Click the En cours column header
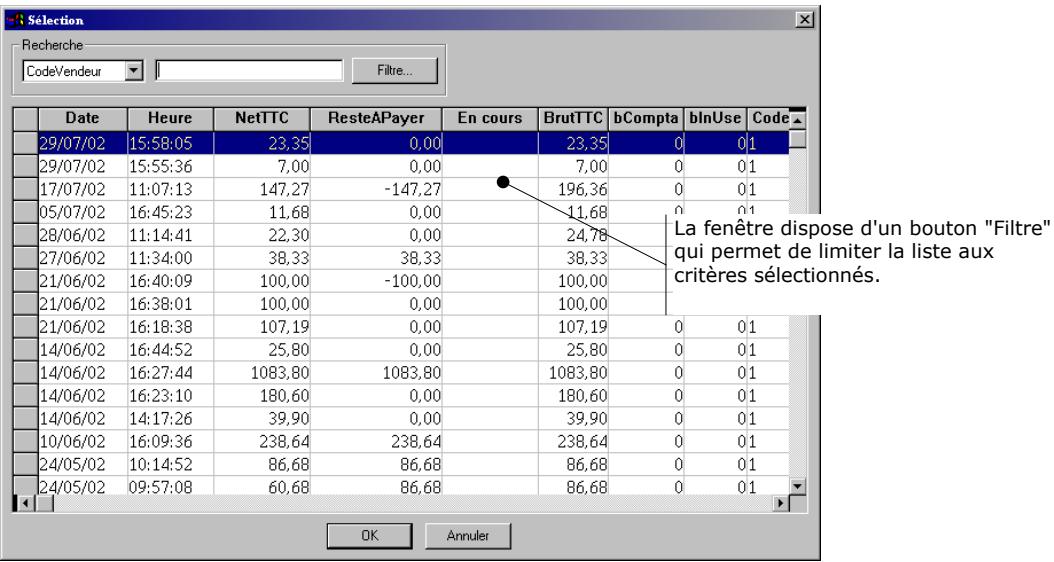This screenshot has height=562, width=1054. click(490, 118)
